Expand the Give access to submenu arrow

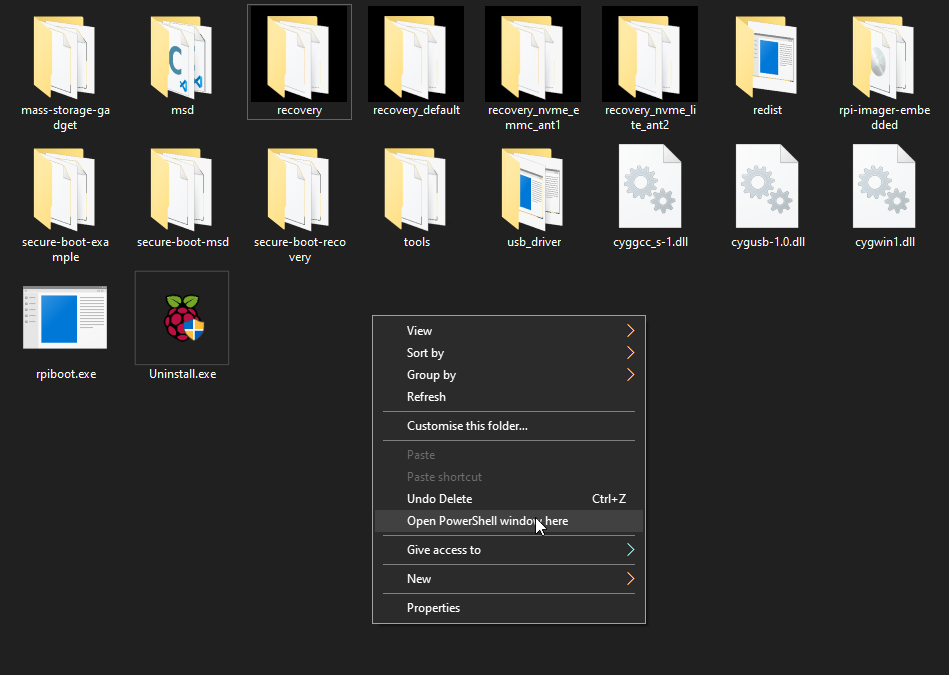point(630,550)
